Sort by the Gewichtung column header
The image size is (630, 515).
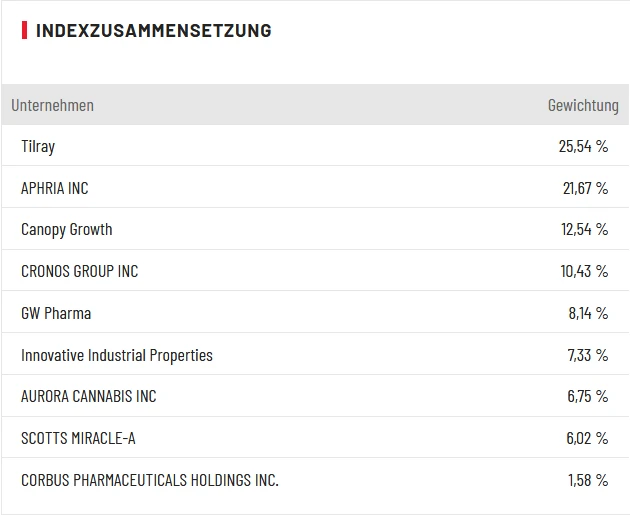pyautogui.click(x=583, y=105)
